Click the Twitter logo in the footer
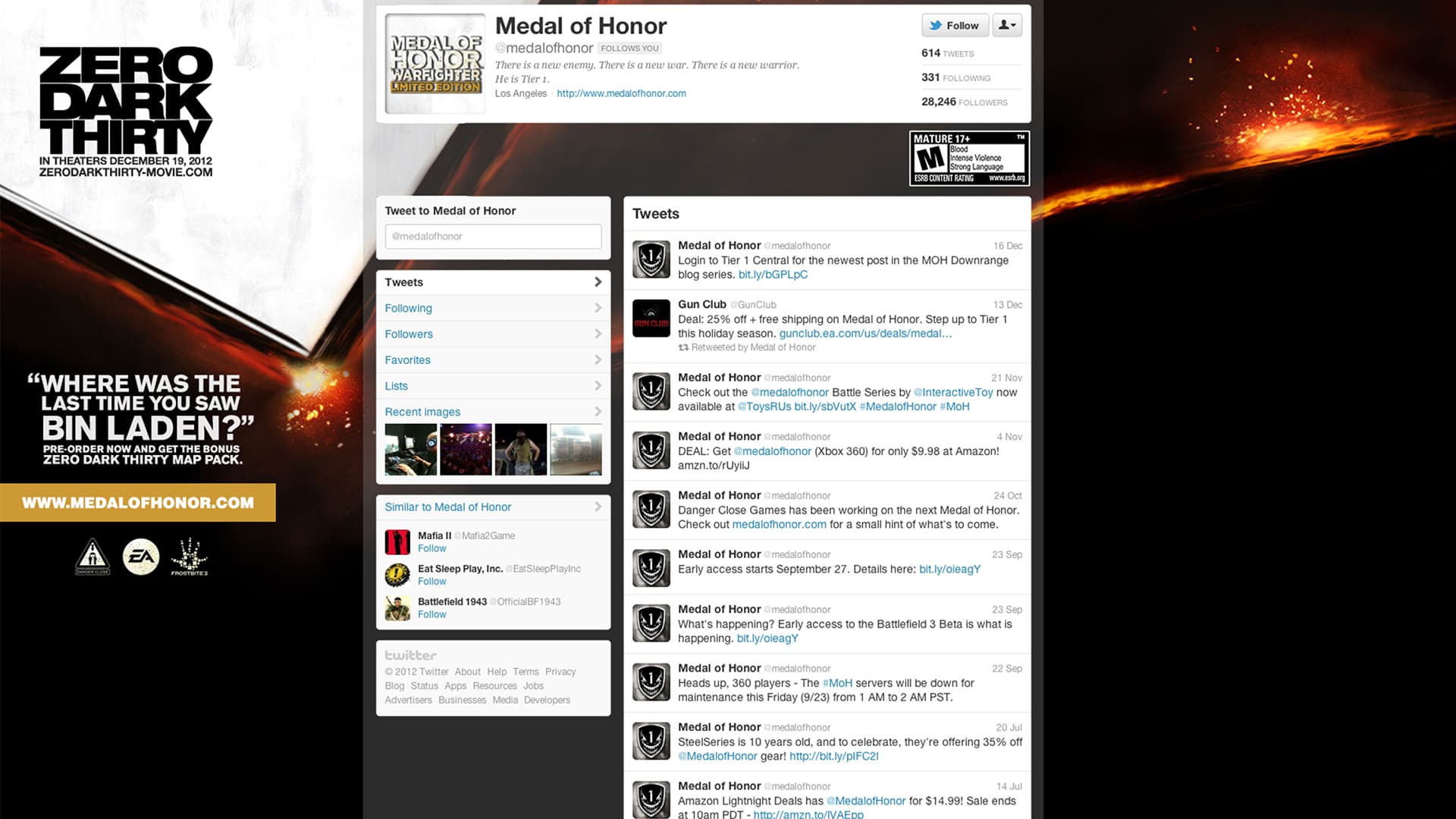The image size is (1456, 819). (410, 655)
